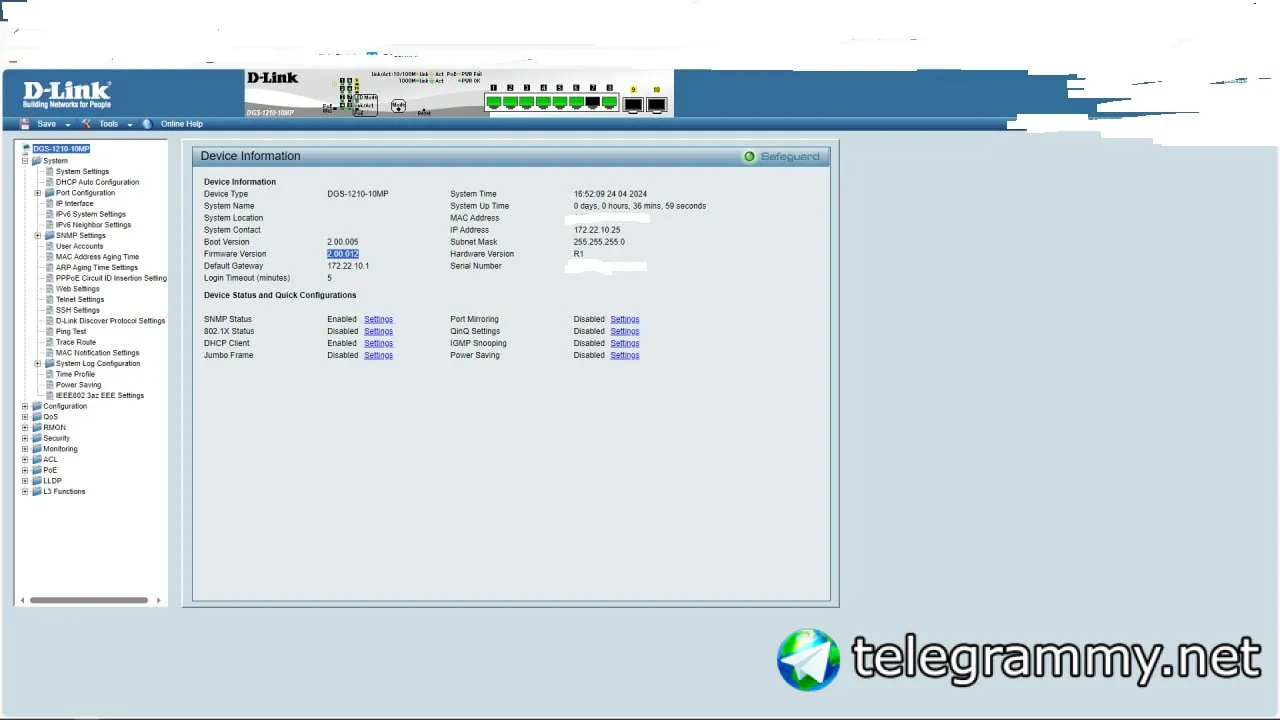Click the IP Interface page icon
This screenshot has height=720, width=1280.
pyautogui.click(x=49, y=204)
